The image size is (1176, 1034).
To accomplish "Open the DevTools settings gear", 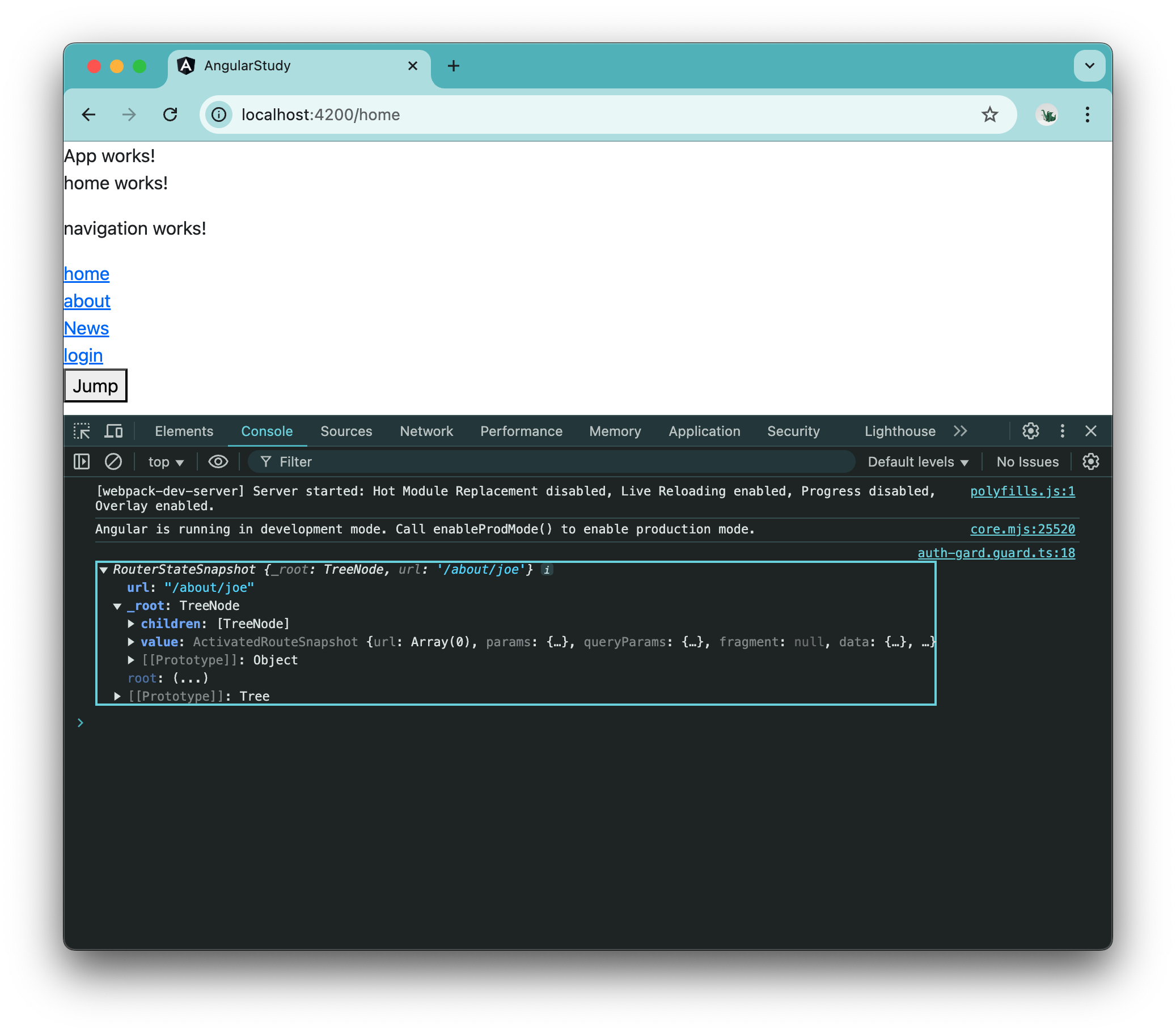I will [x=1030, y=431].
